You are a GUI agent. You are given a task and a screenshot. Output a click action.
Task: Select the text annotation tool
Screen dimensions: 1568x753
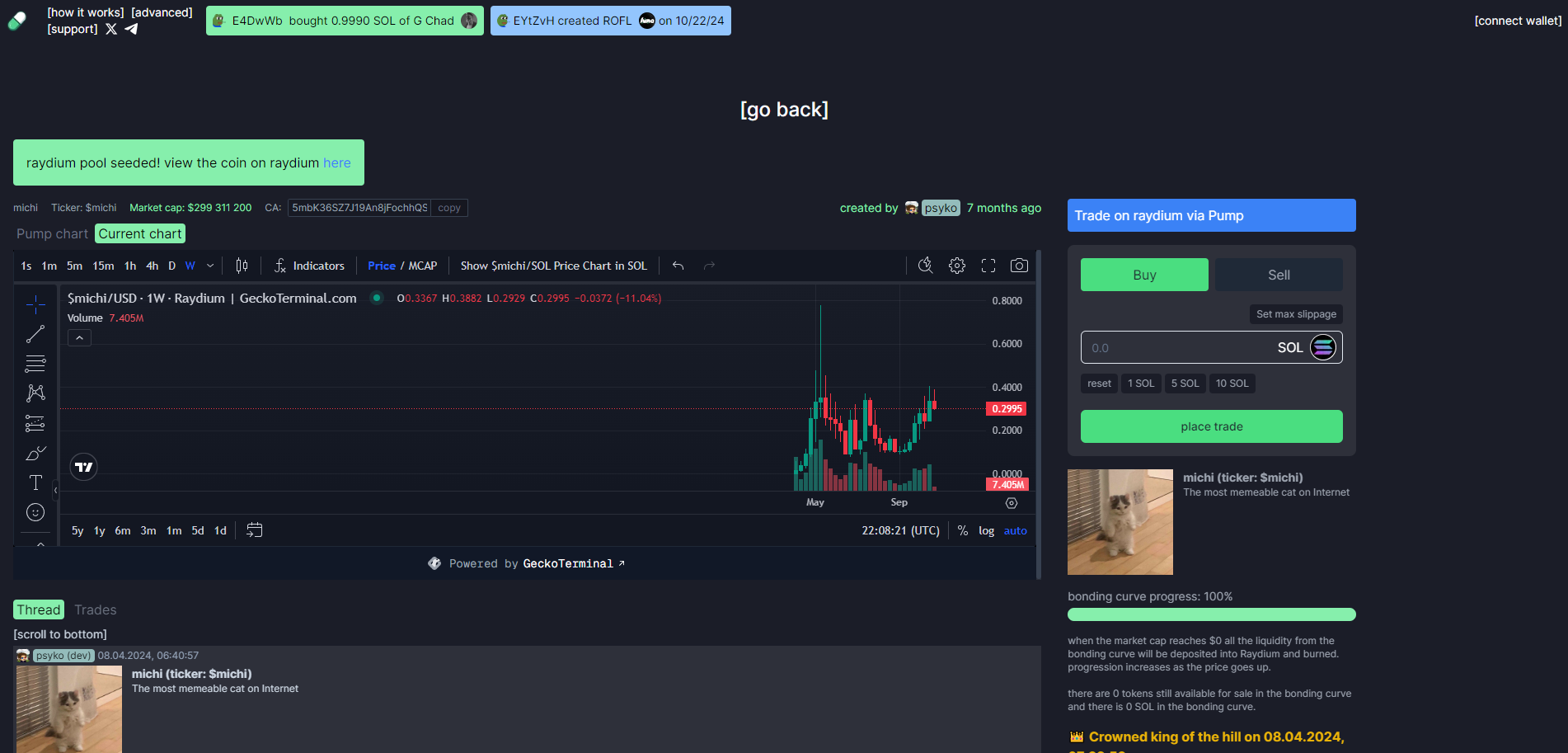[x=35, y=482]
